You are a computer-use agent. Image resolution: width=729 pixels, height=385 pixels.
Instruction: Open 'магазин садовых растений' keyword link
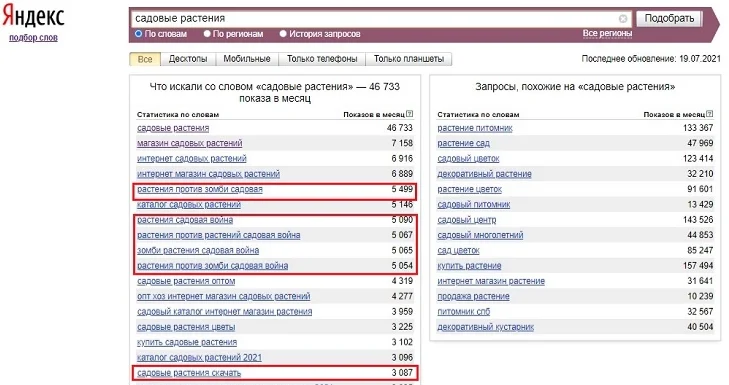[x=190, y=143]
